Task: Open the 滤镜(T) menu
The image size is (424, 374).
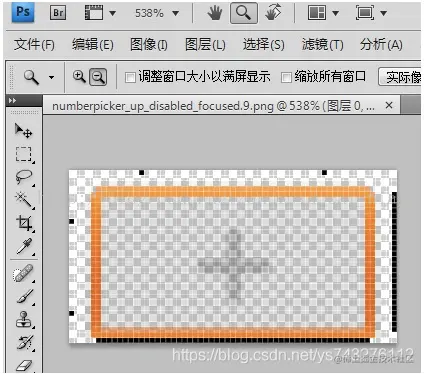Action: tap(322, 44)
